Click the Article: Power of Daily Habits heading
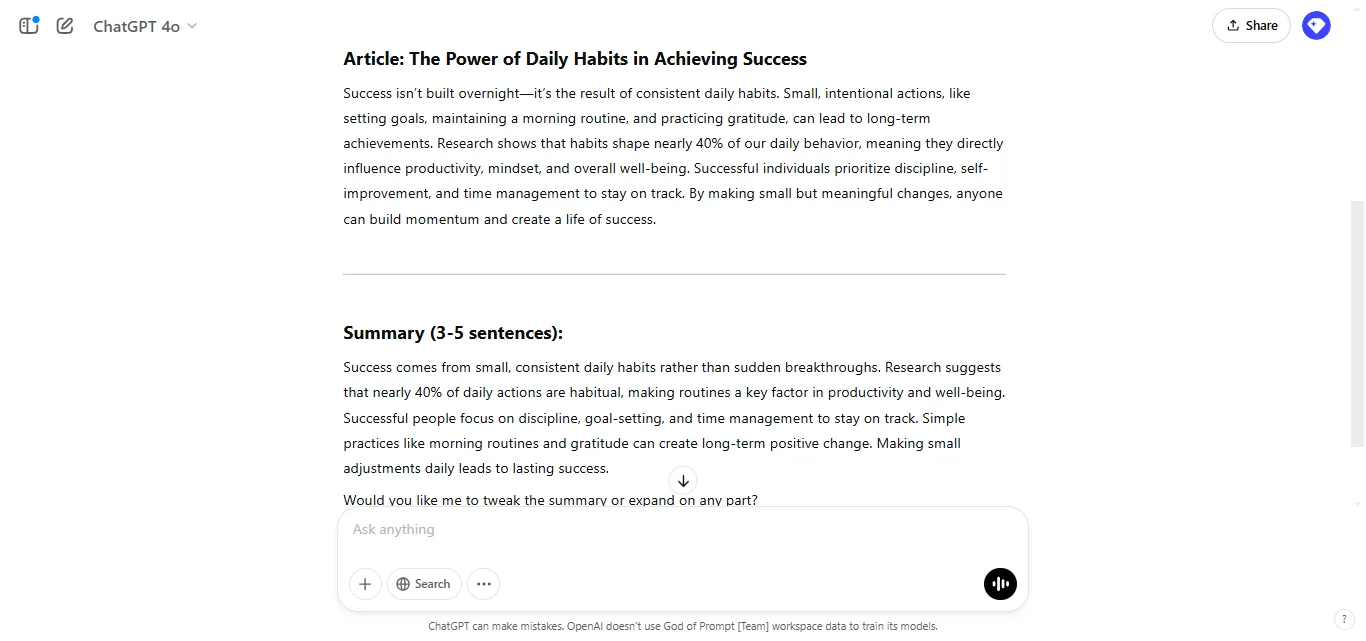 tap(575, 59)
